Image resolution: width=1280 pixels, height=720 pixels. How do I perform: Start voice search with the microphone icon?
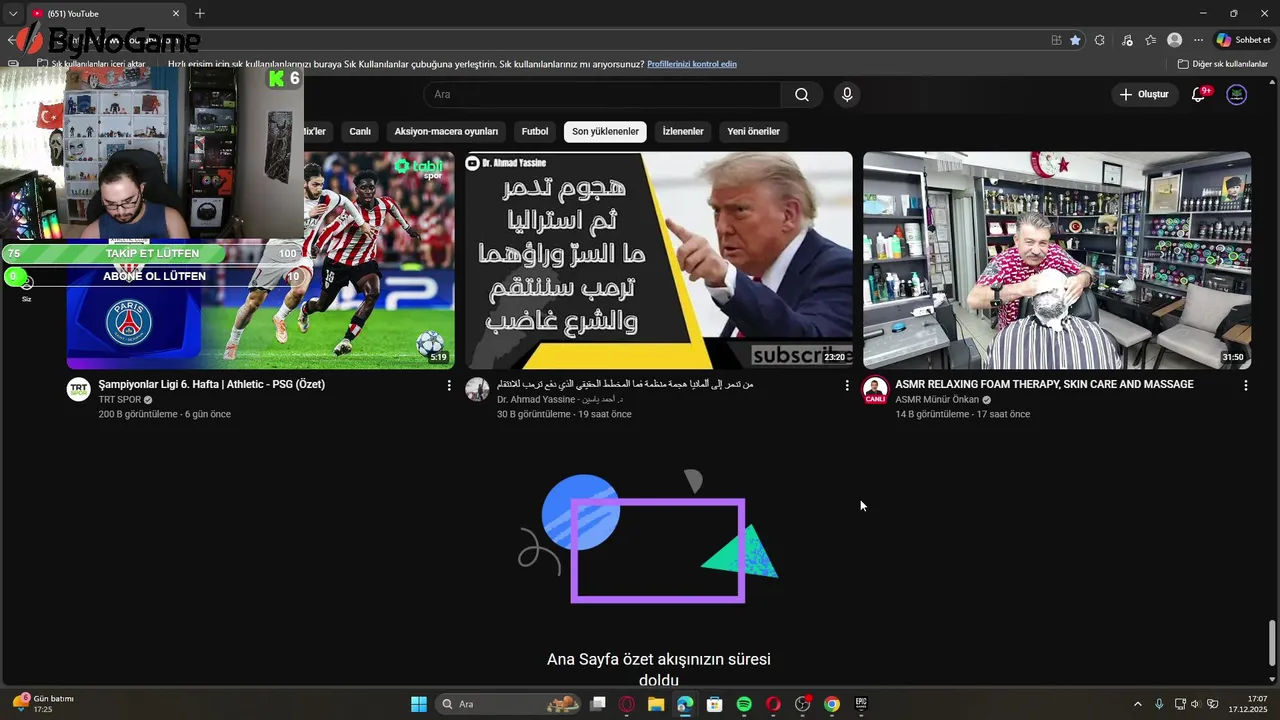[847, 95]
